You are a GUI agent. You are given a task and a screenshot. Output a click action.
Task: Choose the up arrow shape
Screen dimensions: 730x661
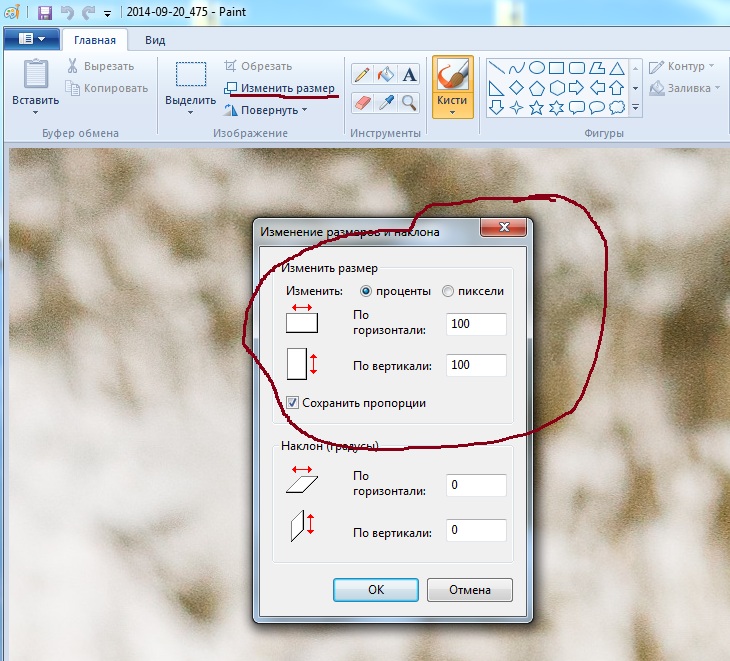[x=617, y=88]
